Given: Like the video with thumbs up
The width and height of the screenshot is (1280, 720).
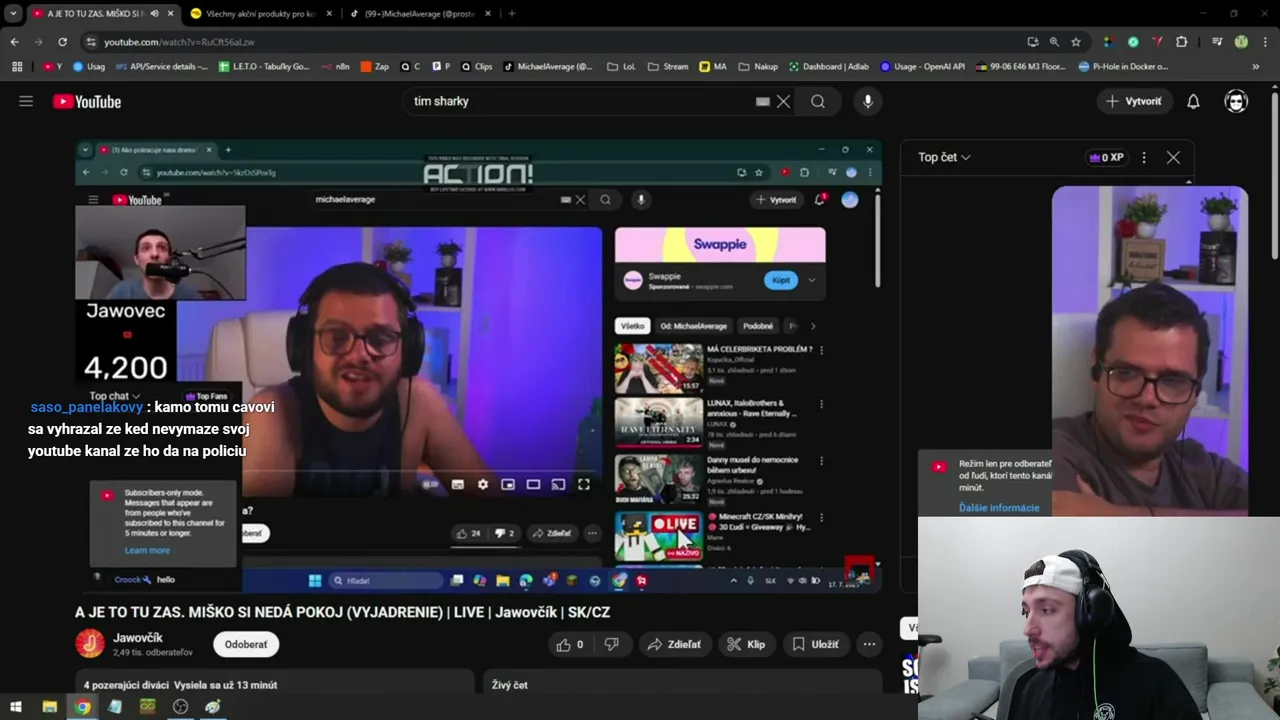Looking at the screenshot, I should click(x=572, y=644).
